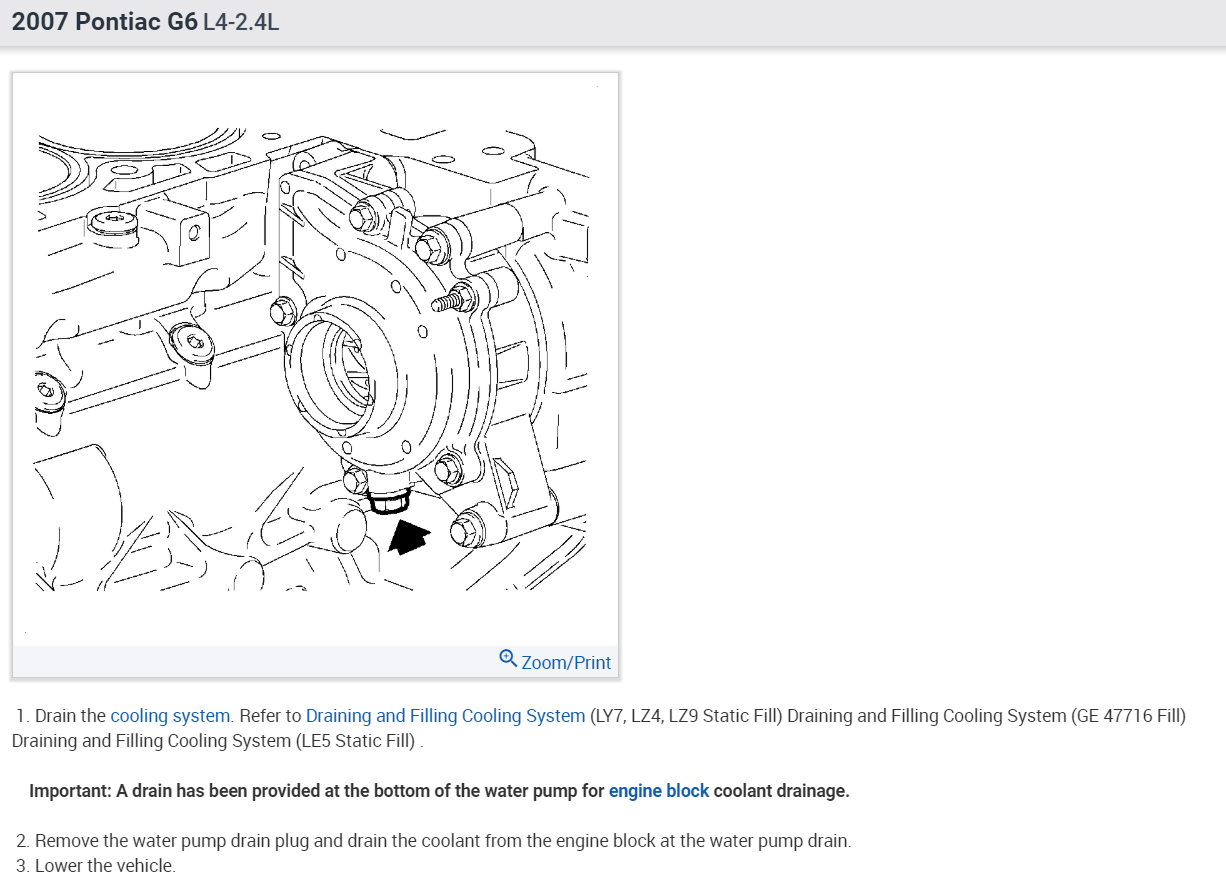Click the Zoom/Print magnifier icon
This screenshot has width=1226, height=878.
[508, 659]
